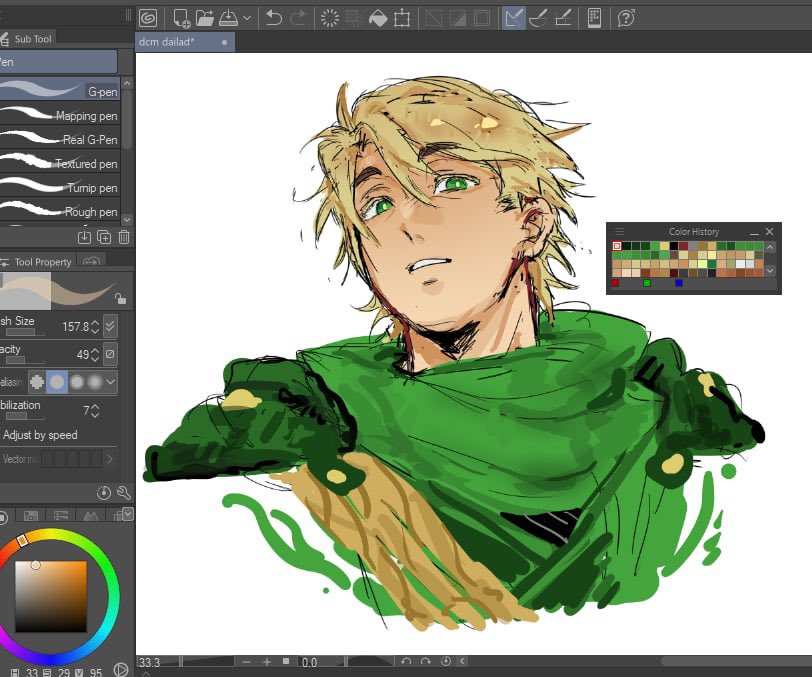Open the Color History panel menu
The width and height of the screenshot is (812, 677).
pos(619,232)
